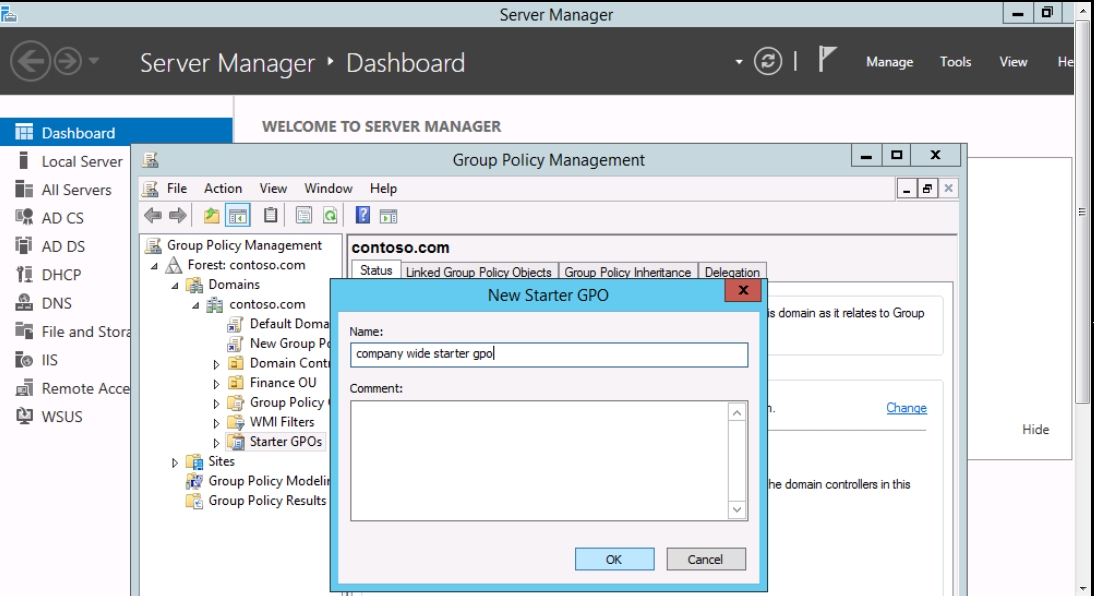The width and height of the screenshot is (1094, 596).
Task: Switch to Group Policy Inheritance tab
Action: tap(627, 272)
